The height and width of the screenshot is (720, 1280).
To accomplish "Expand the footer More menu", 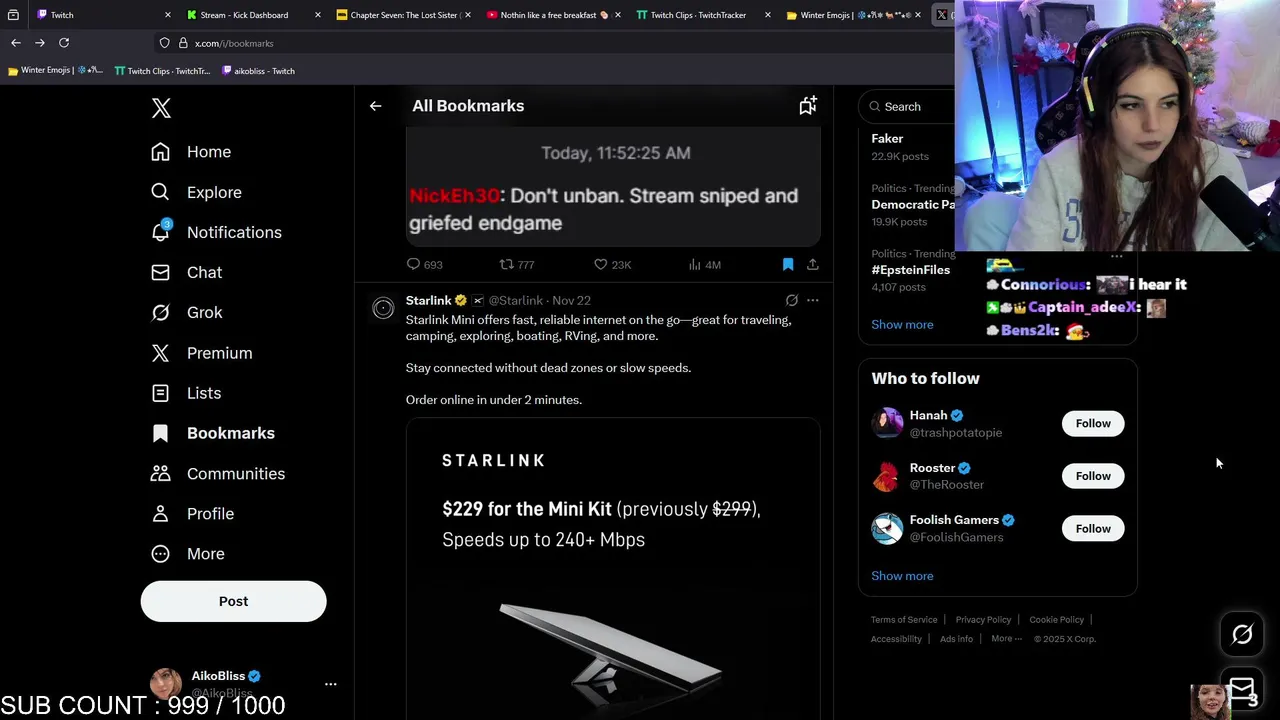I will tap(1006, 639).
